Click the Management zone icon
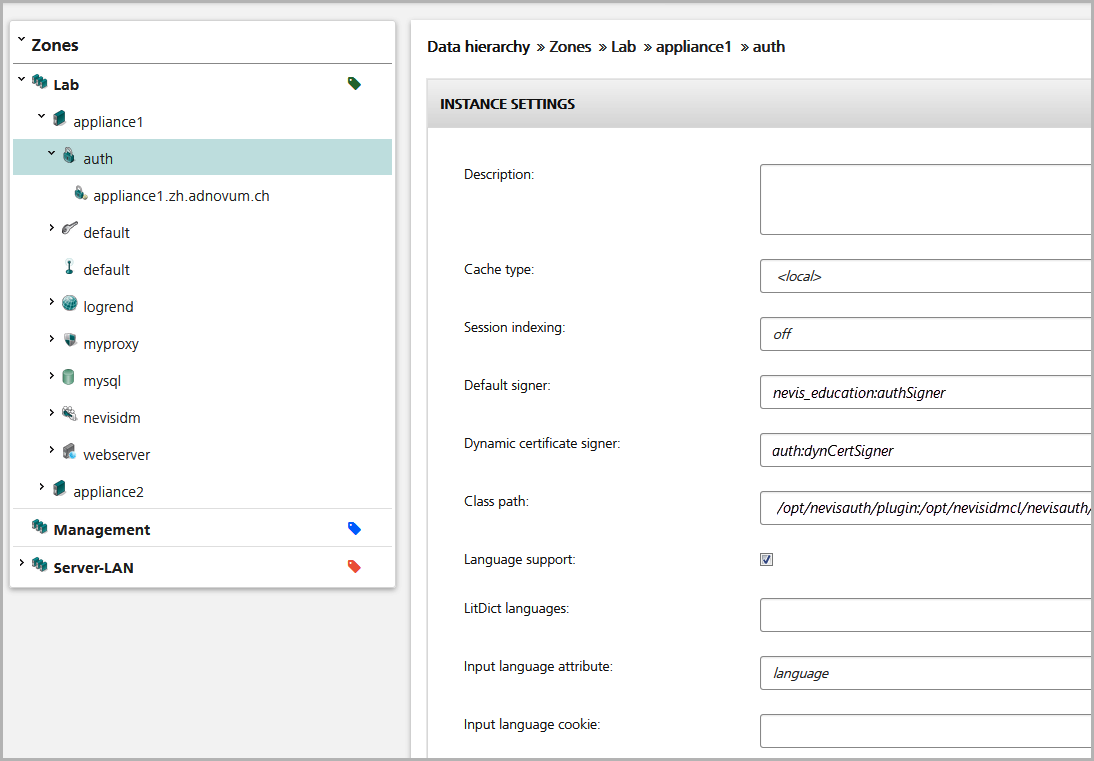The height and width of the screenshot is (761, 1094). click(40, 528)
